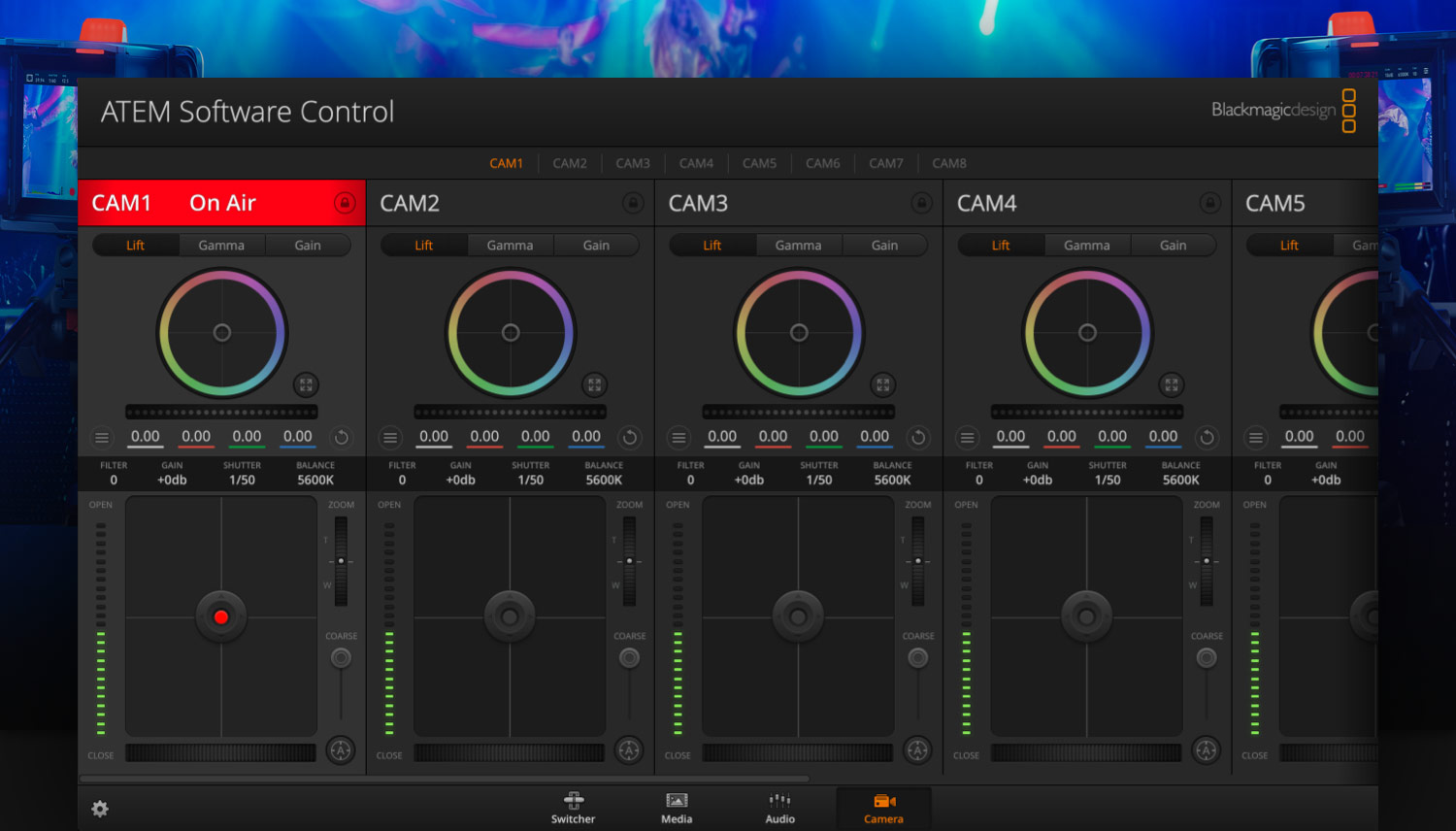
Task: Open CAM1 camera settings menu icon
Action: click(102, 438)
